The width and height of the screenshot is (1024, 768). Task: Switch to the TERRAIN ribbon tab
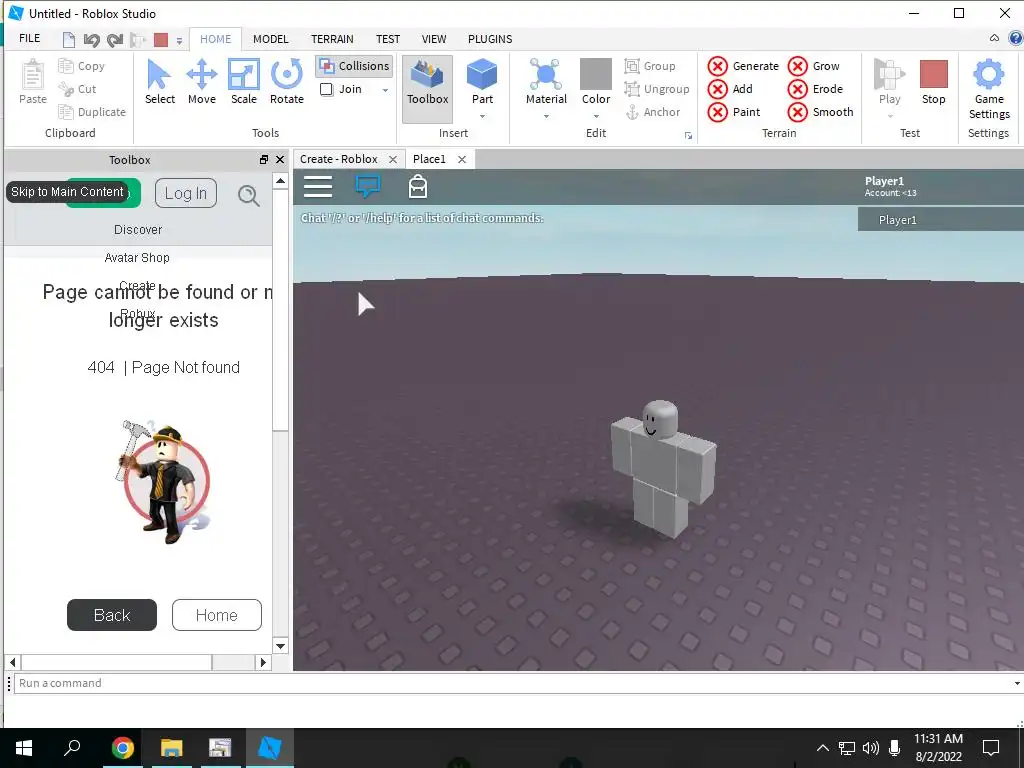[x=332, y=39]
